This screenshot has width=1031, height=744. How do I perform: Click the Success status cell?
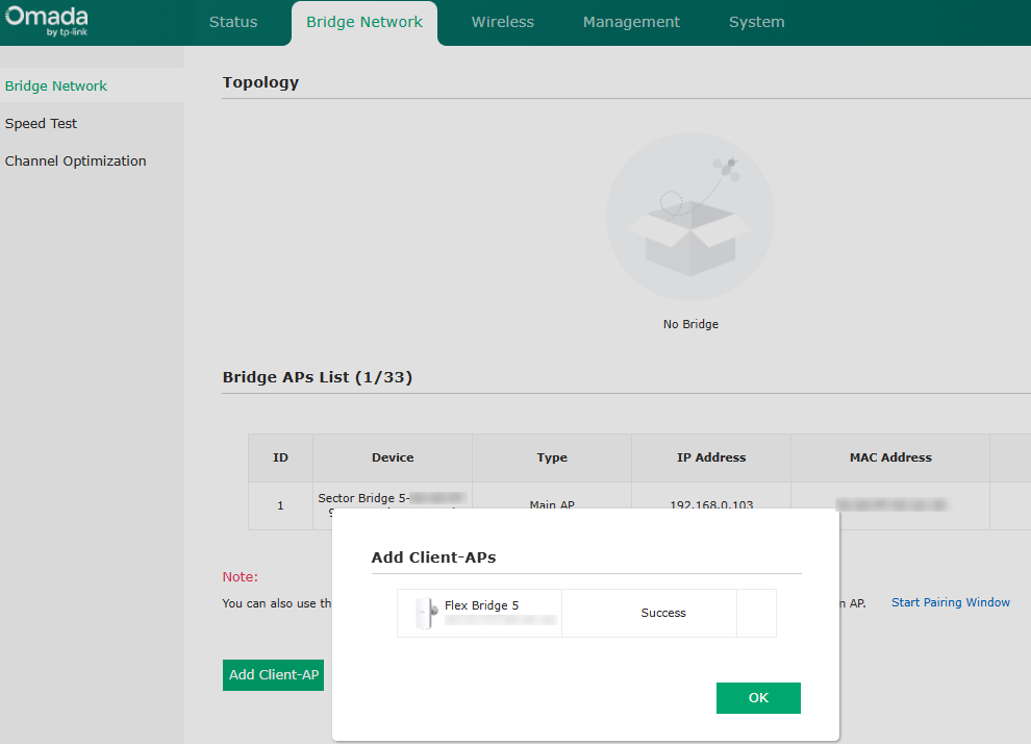pyautogui.click(x=649, y=613)
